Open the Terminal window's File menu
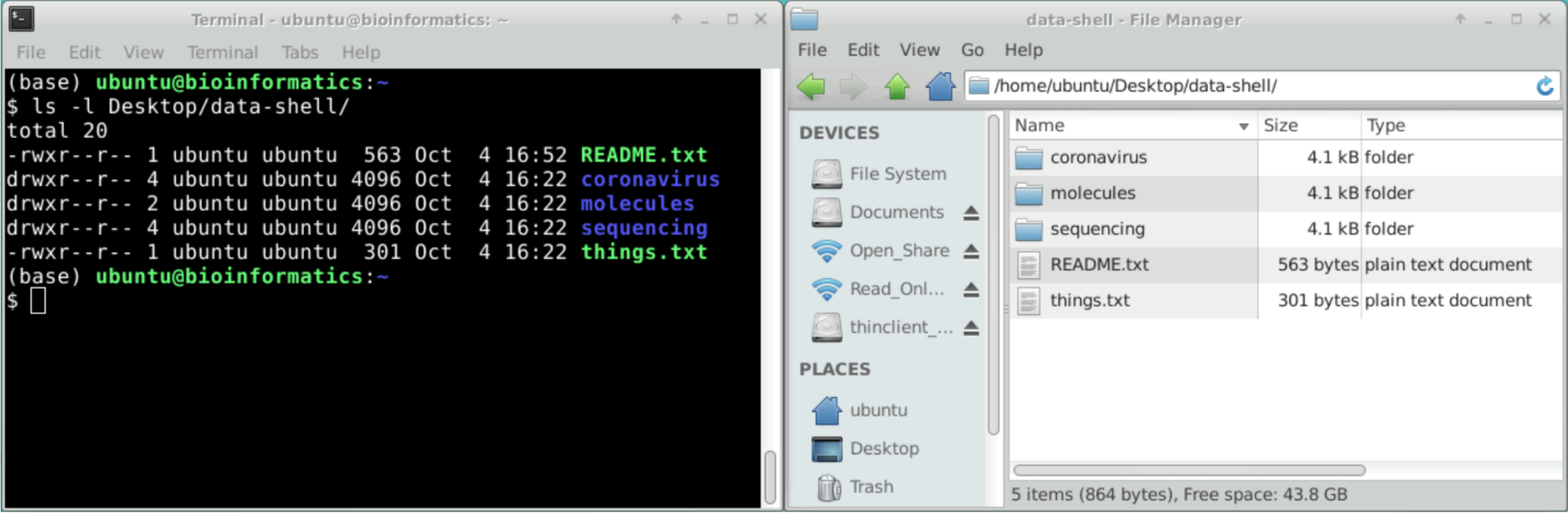The height and width of the screenshot is (513, 1568). tap(31, 52)
